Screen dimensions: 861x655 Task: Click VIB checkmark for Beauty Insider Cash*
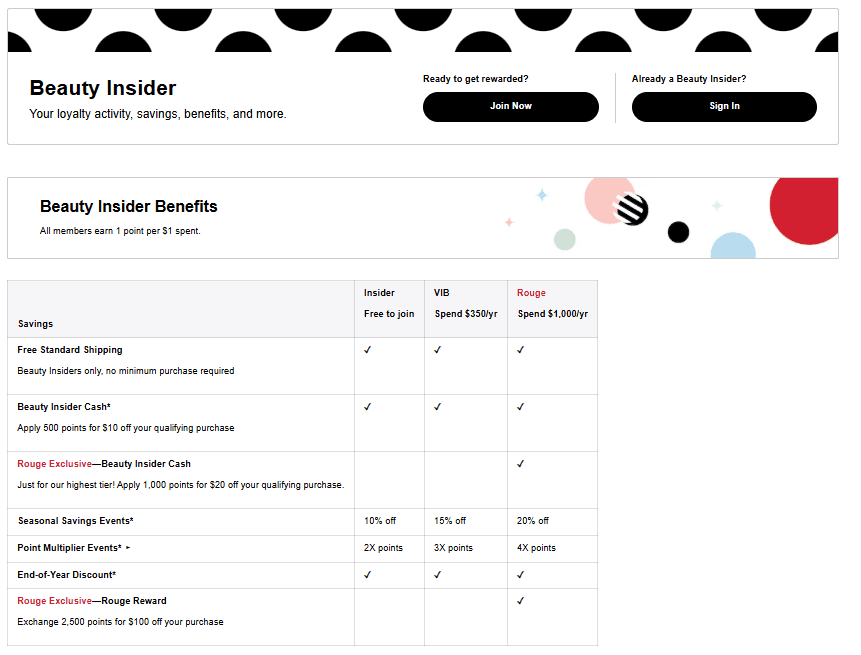click(x=438, y=407)
